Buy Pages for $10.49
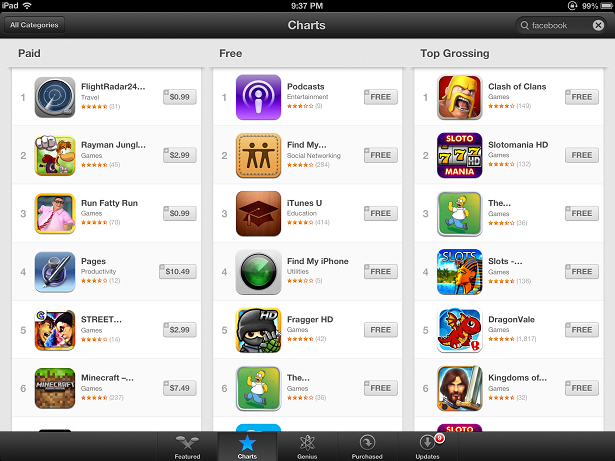This screenshot has height=461, width=615. [178, 271]
